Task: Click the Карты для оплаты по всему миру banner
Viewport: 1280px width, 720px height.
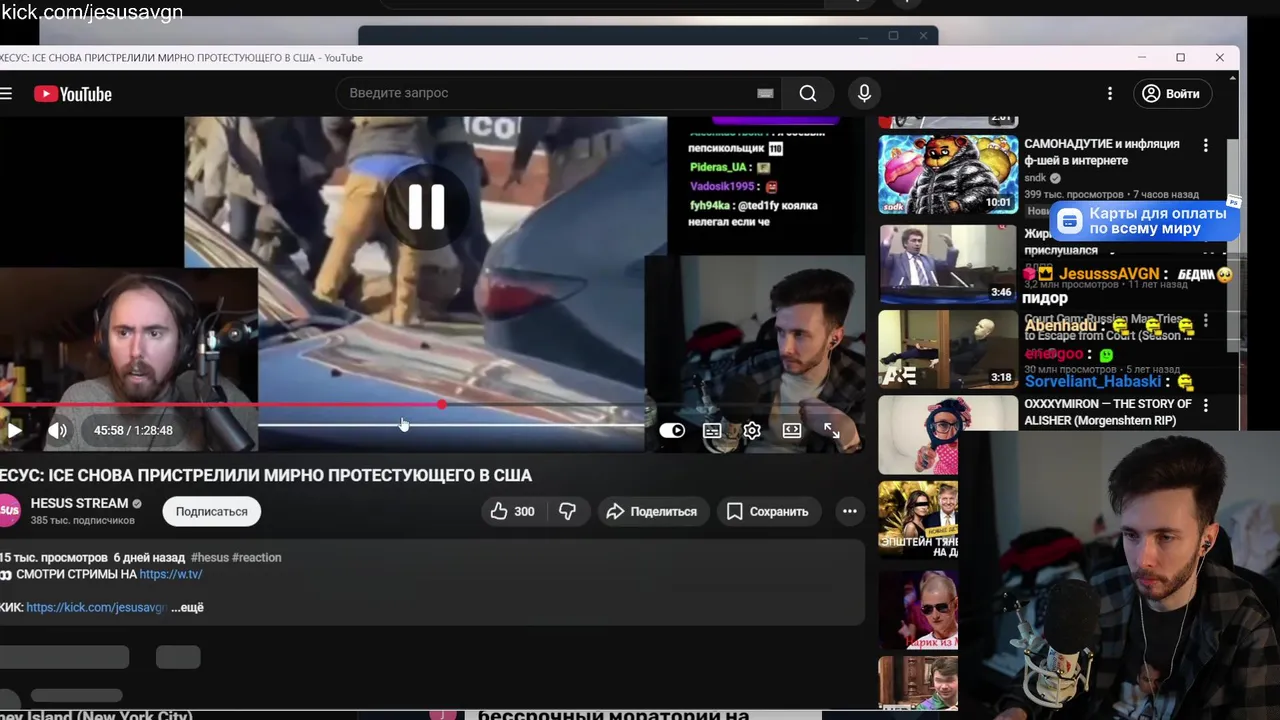Action: coord(1145,221)
